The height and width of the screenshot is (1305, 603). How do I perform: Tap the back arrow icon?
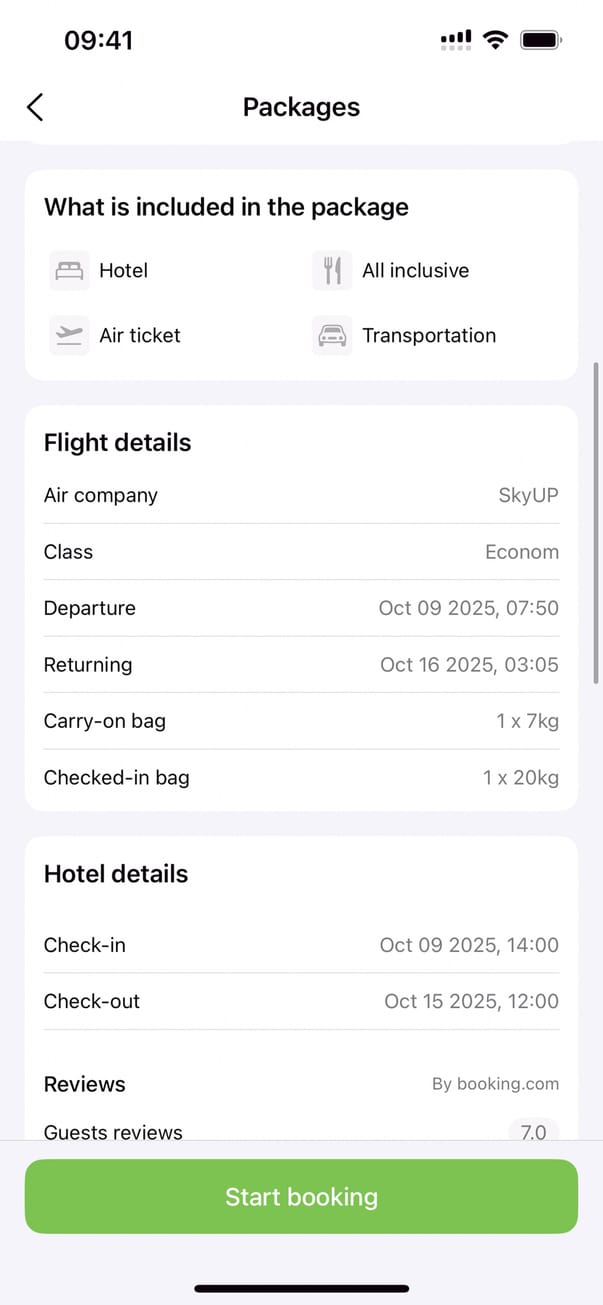(35, 107)
